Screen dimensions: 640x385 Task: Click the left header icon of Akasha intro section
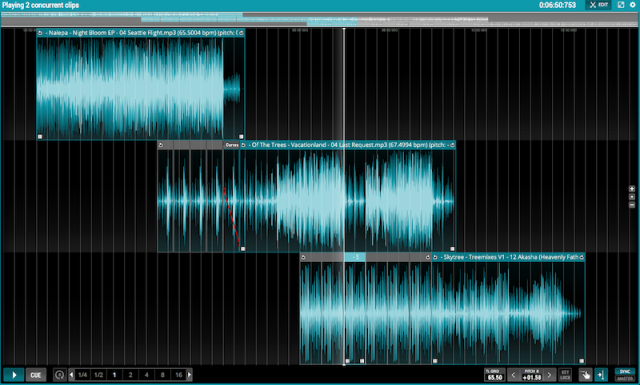pos(303,257)
